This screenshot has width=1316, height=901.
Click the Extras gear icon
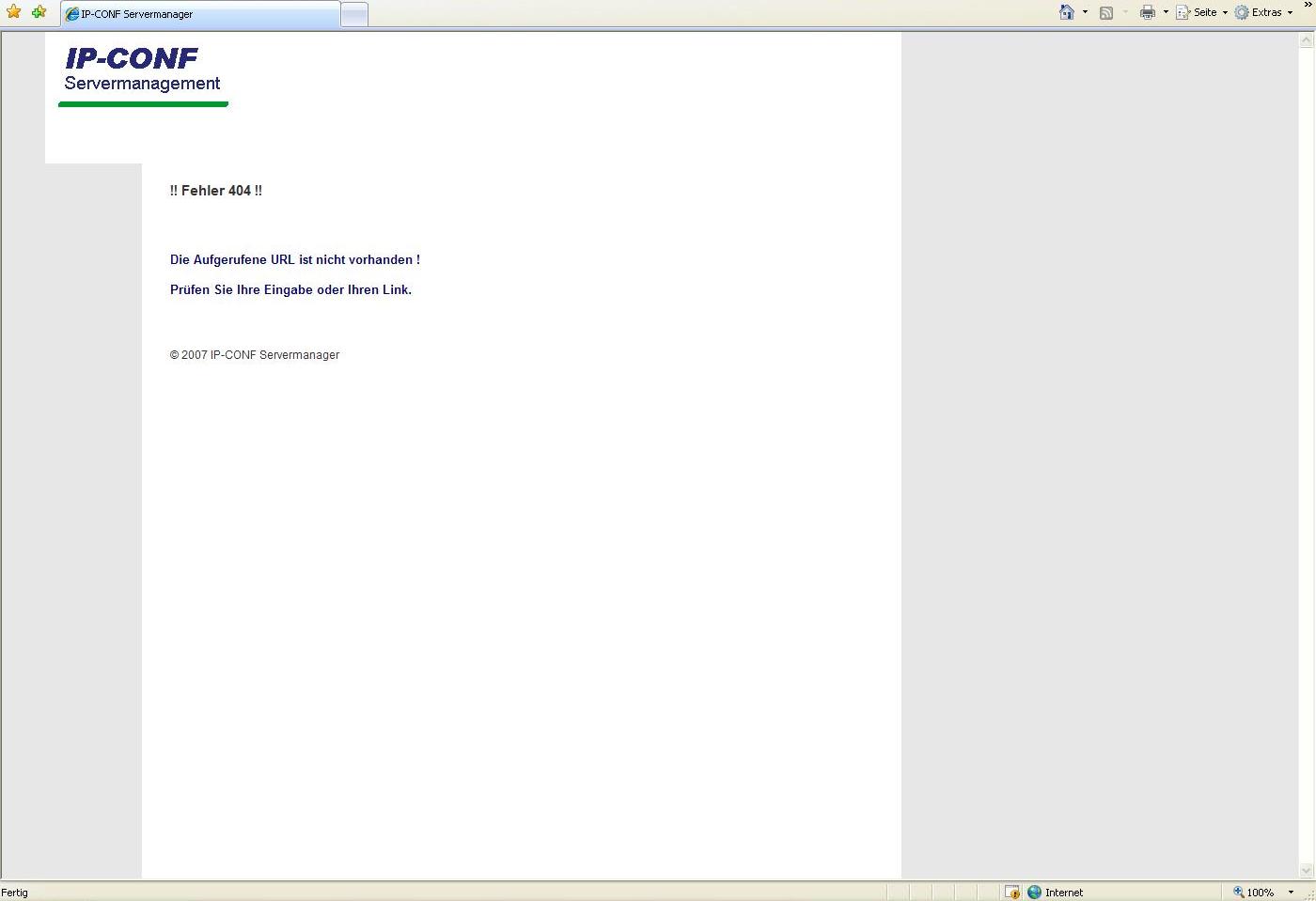click(1242, 12)
